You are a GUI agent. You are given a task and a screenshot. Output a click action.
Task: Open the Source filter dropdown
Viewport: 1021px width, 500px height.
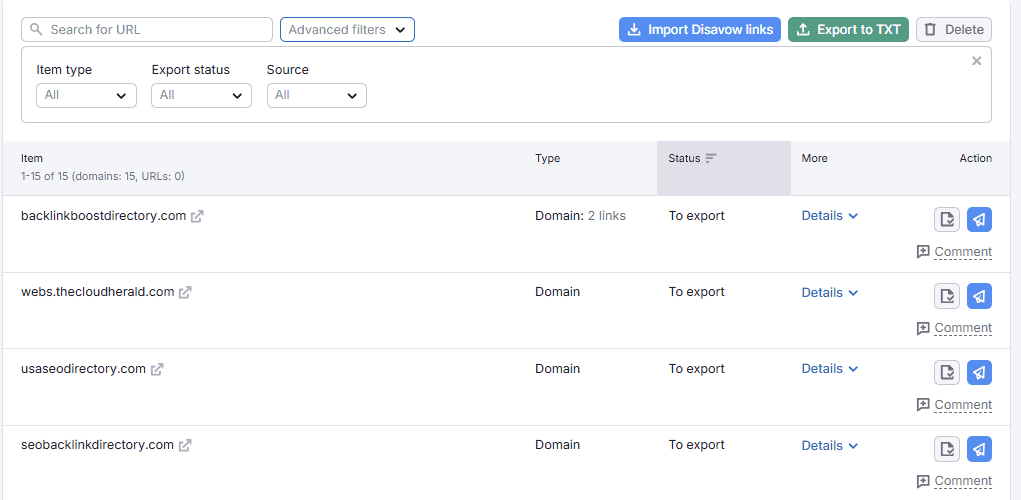click(316, 95)
